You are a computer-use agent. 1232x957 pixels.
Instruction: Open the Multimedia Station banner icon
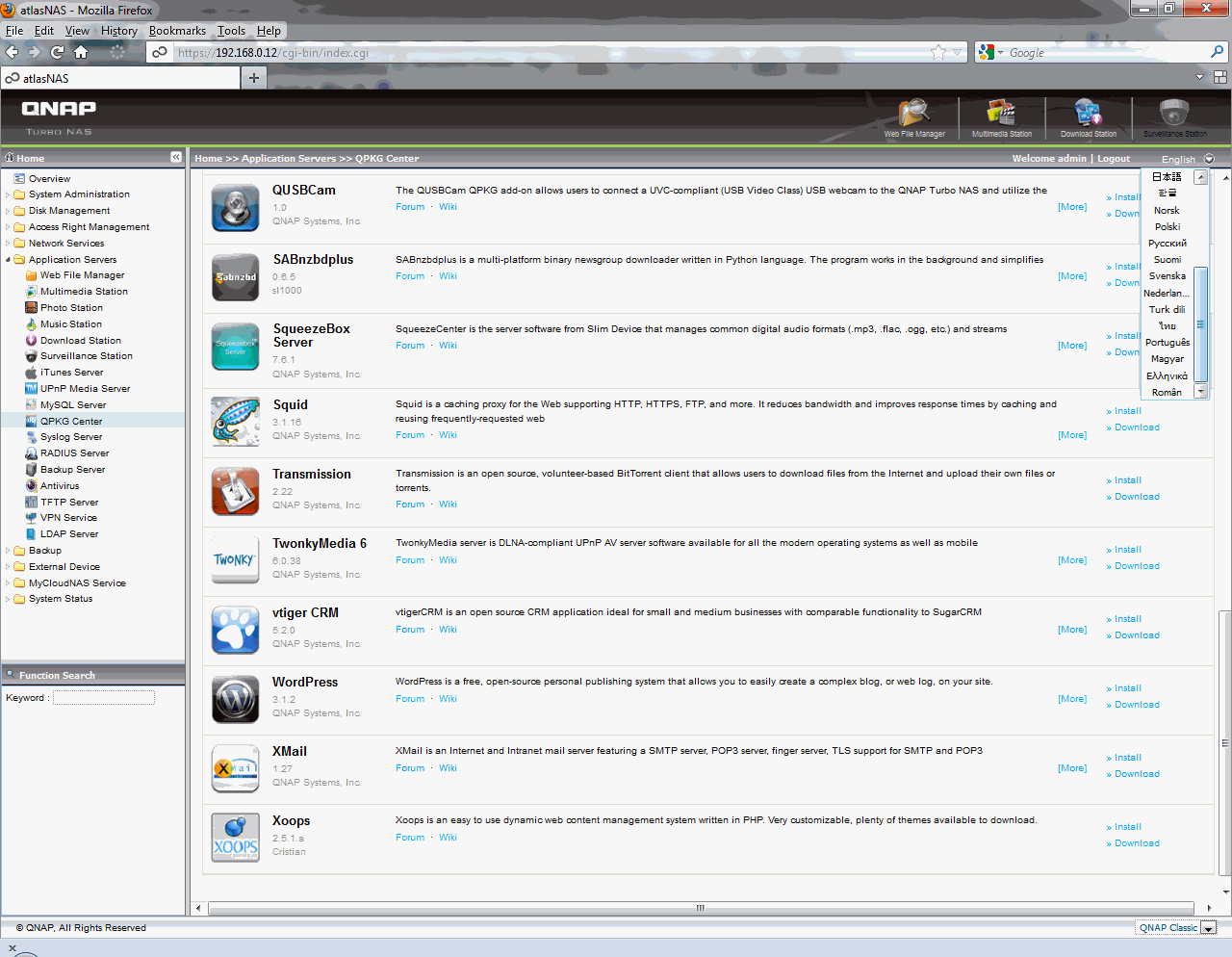tap(1001, 117)
